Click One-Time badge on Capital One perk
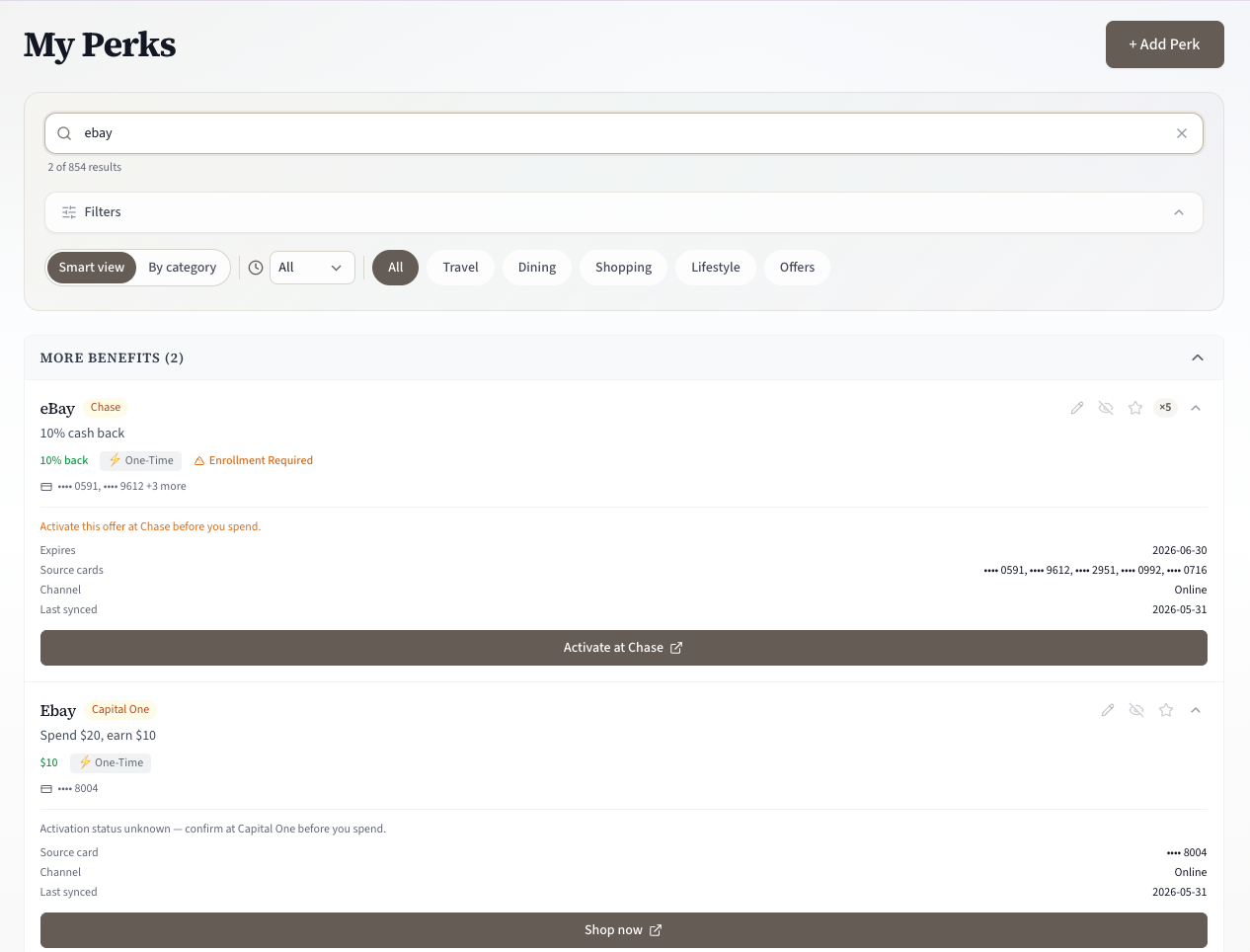Screen dimensions: 1250x952 pyautogui.click(x=111, y=762)
